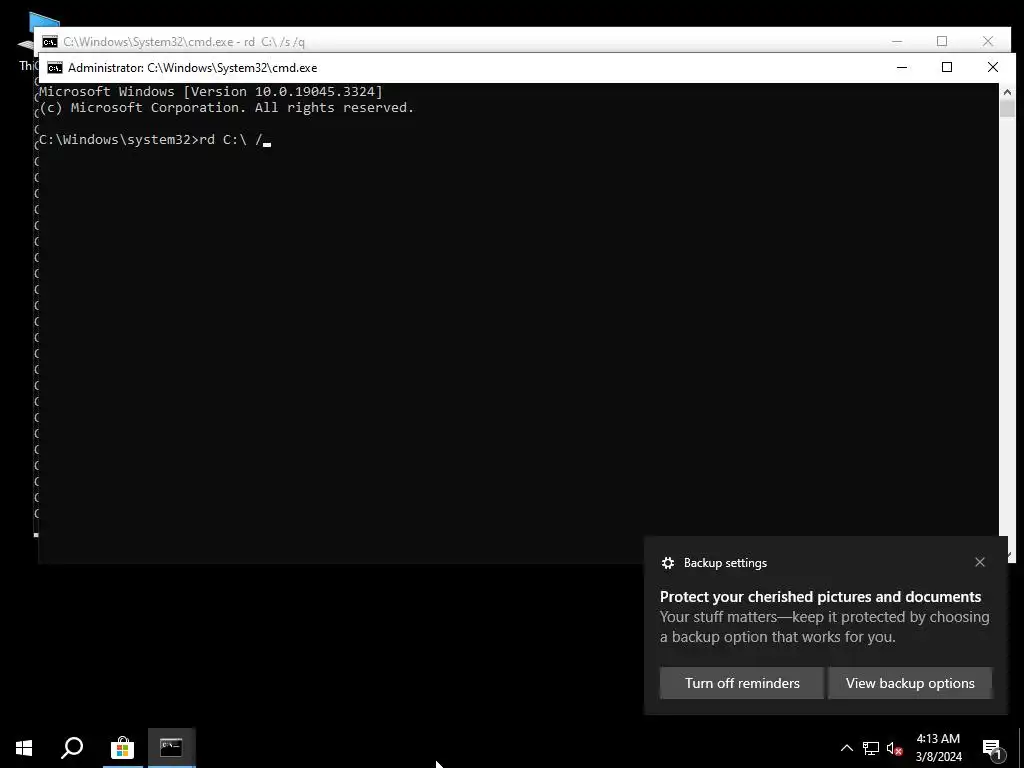The height and width of the screenshot is (768, 1024).
Task: Show hidden system tray icons
Action: [x=846, y=748]
